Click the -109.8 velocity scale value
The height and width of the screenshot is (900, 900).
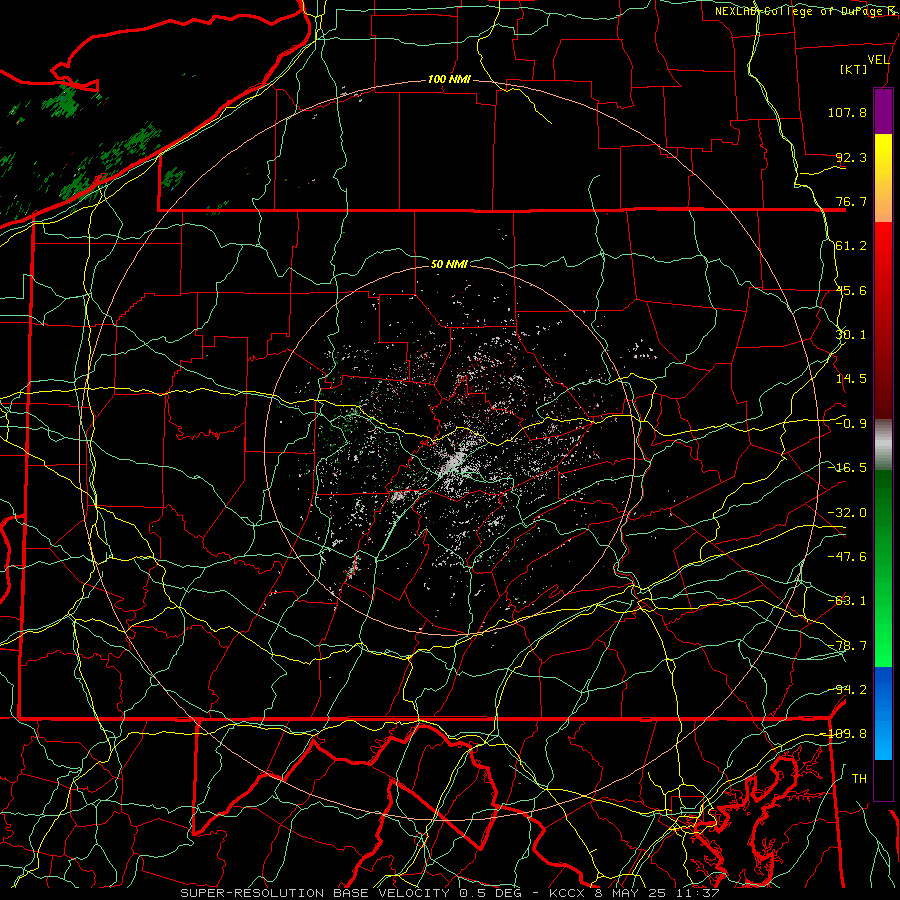click(846, 734)
